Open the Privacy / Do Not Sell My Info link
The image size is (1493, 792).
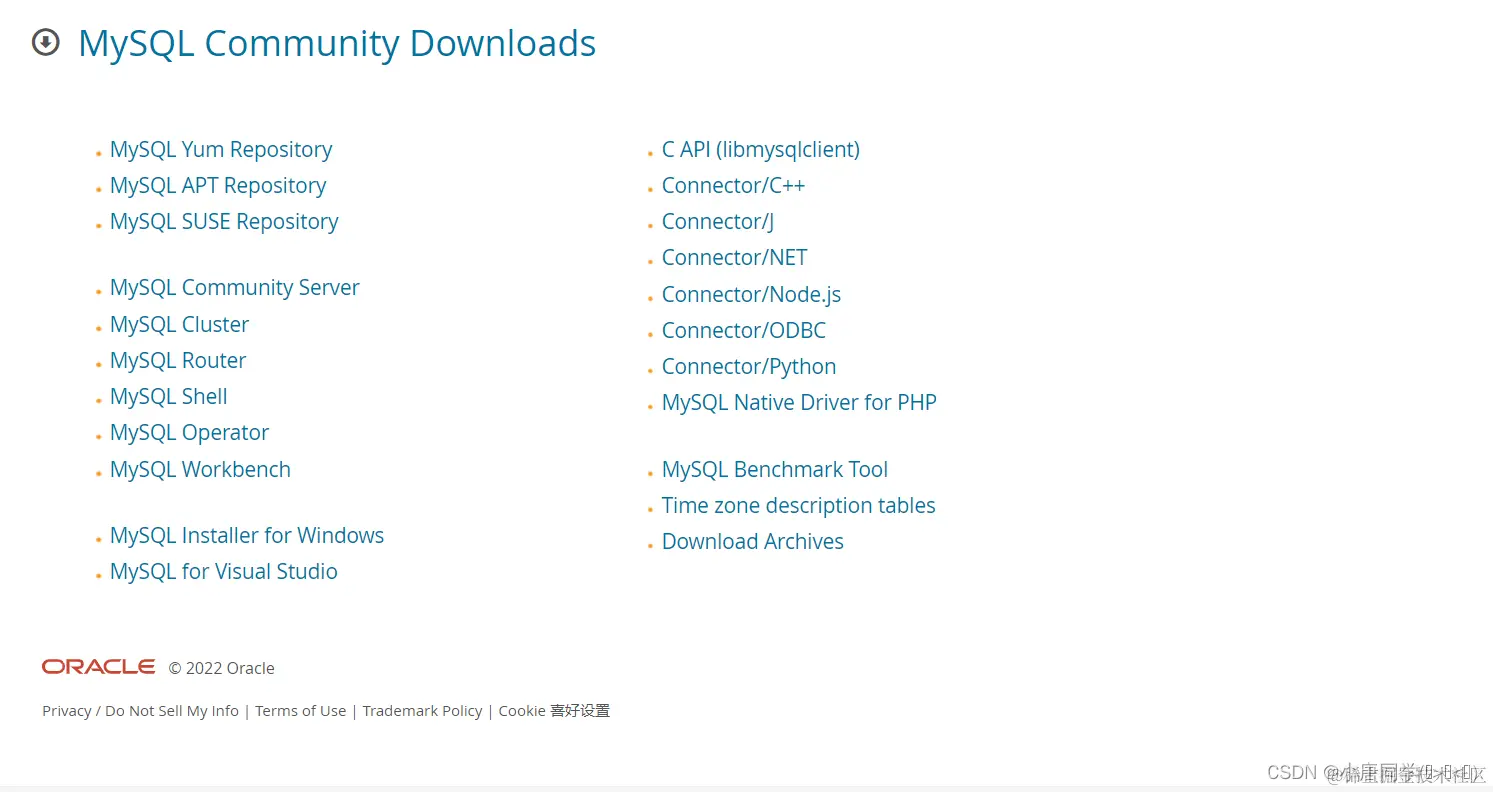(x=140, y=711)
